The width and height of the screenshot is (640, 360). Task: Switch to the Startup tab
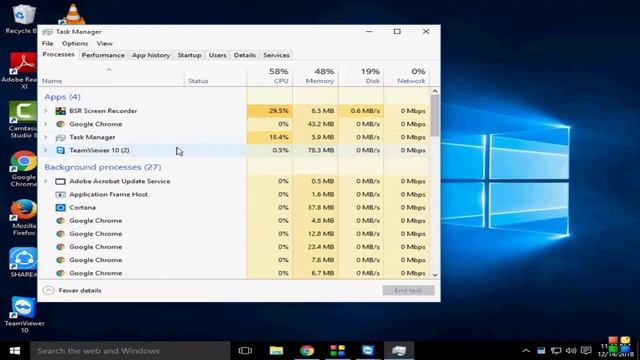(189, 55)
